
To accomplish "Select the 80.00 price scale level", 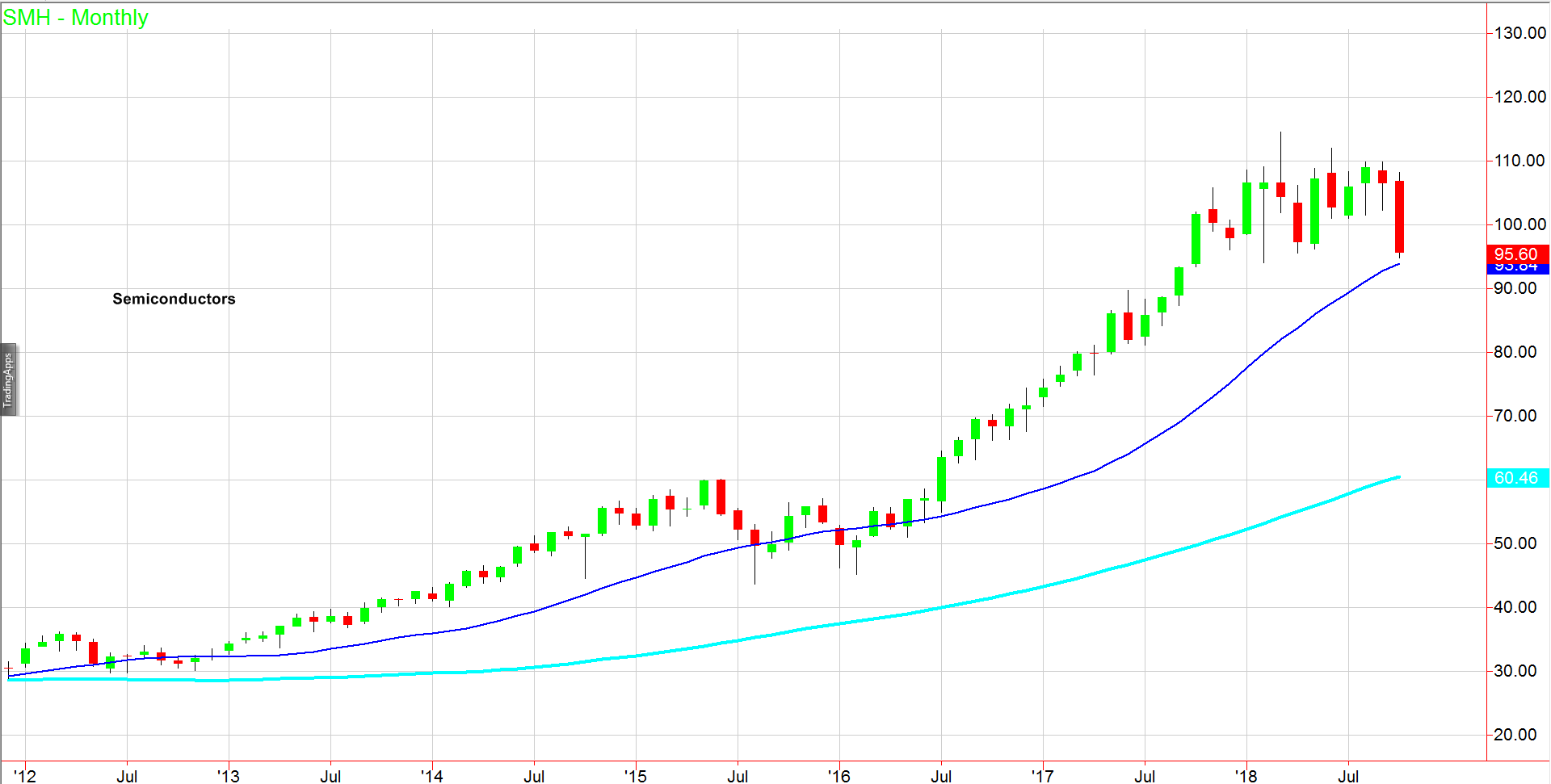I will (x=1515, y=352).
